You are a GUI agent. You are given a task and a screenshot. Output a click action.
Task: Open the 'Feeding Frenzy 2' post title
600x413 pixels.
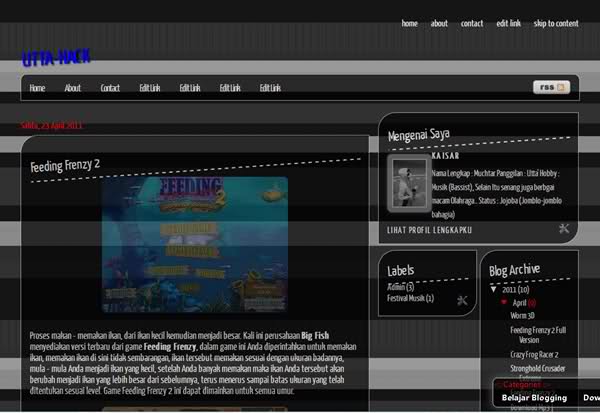pyautogui.click(x=65, y=166)
